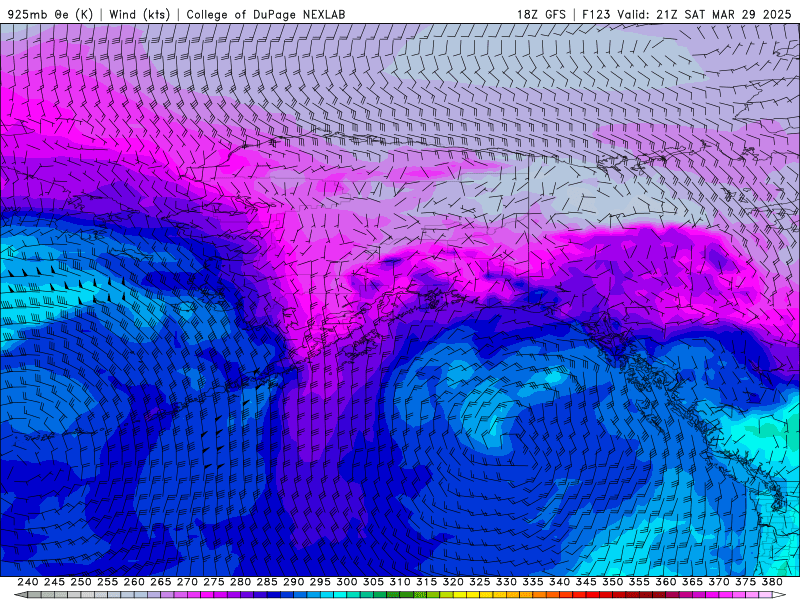800x600 pixels.
Task: Click the 290 legend value
Action: 293,582
